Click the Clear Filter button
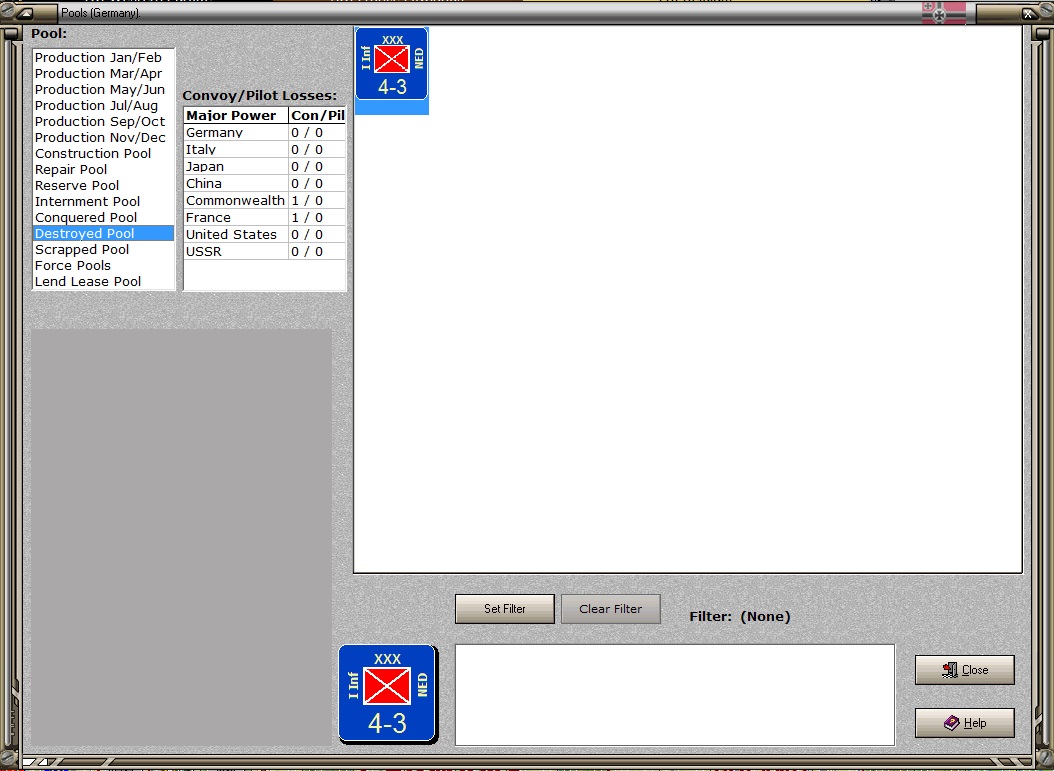Viewport: 1054px width, 771px height. pos(610,609)
